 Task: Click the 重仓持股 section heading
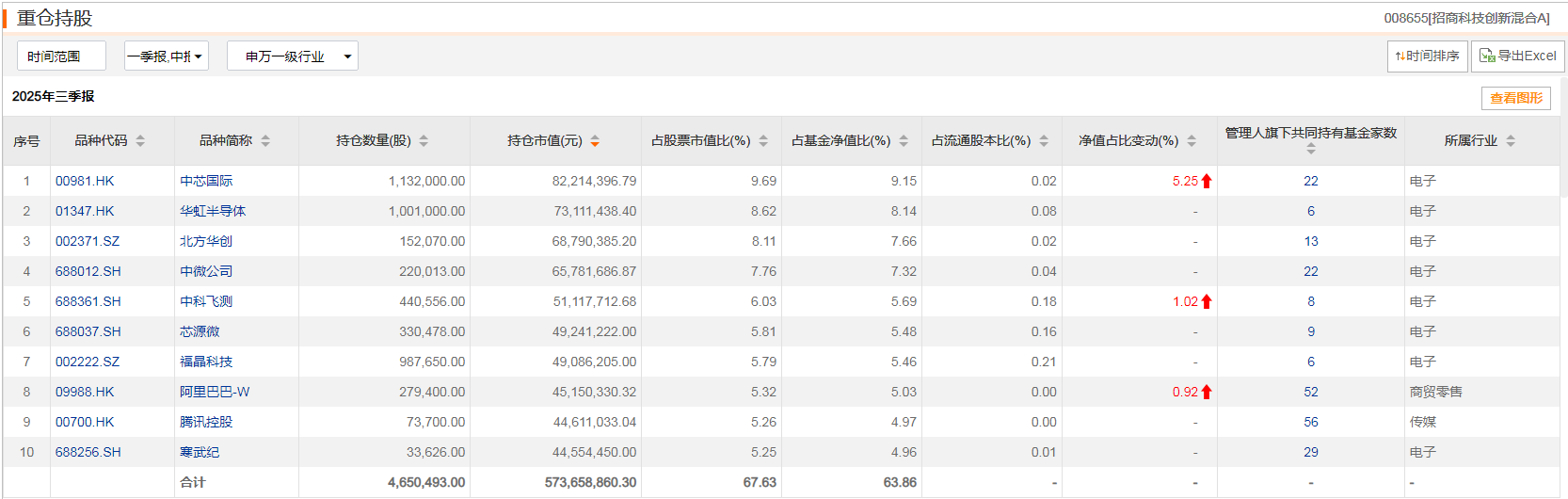tap(55, 18)
